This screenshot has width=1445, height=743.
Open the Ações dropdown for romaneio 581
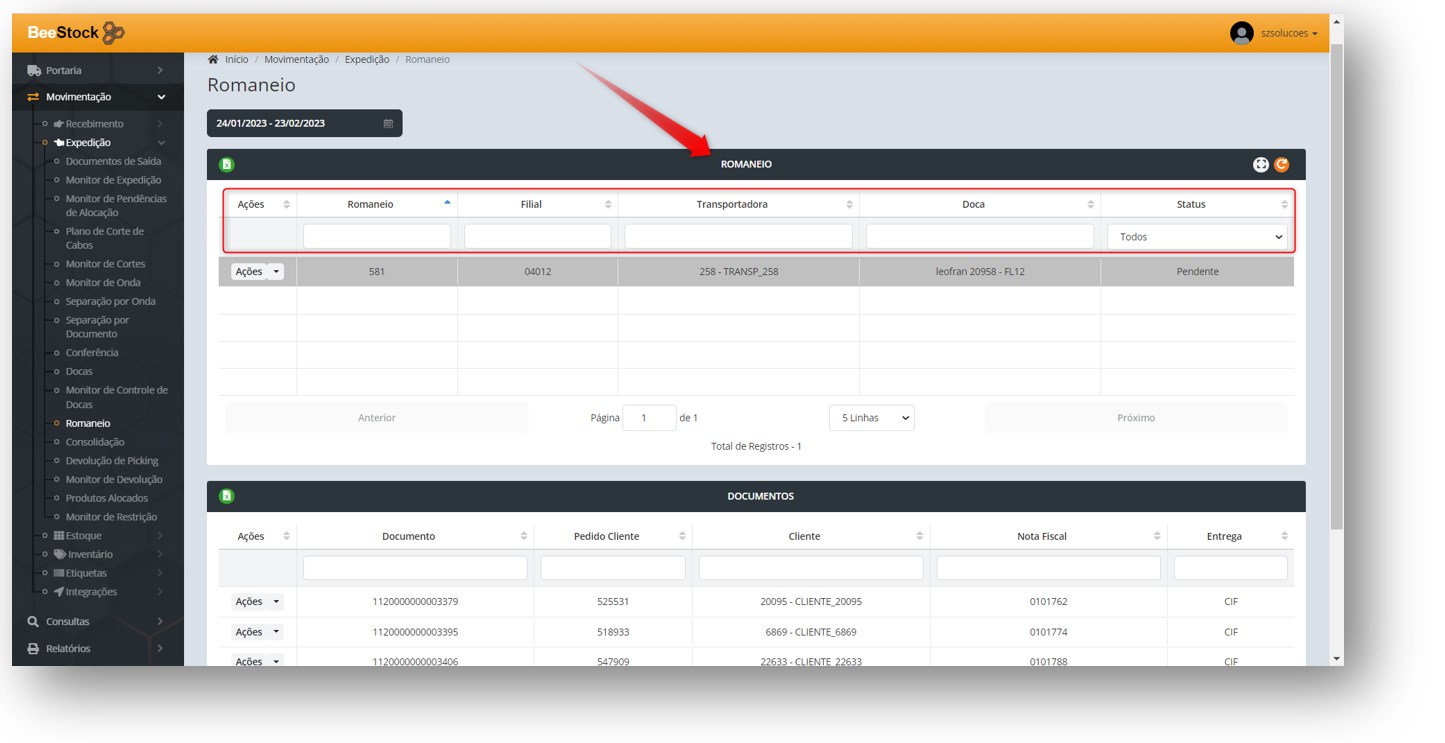[x=257, y=272]
